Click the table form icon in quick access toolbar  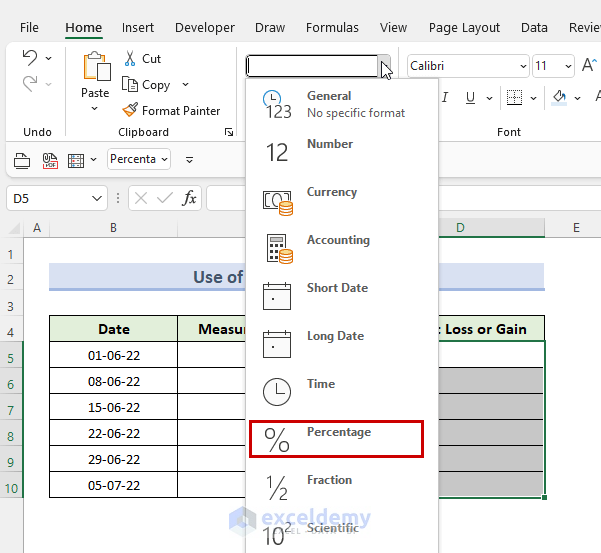click(76, 160)
